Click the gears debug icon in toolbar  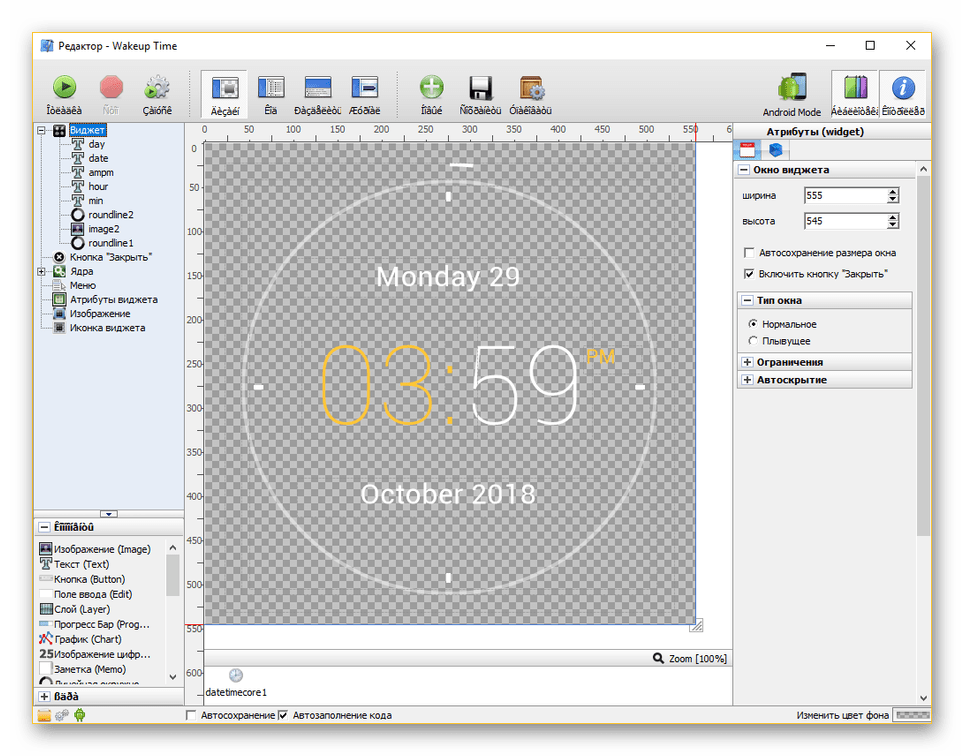click(157, 87)
